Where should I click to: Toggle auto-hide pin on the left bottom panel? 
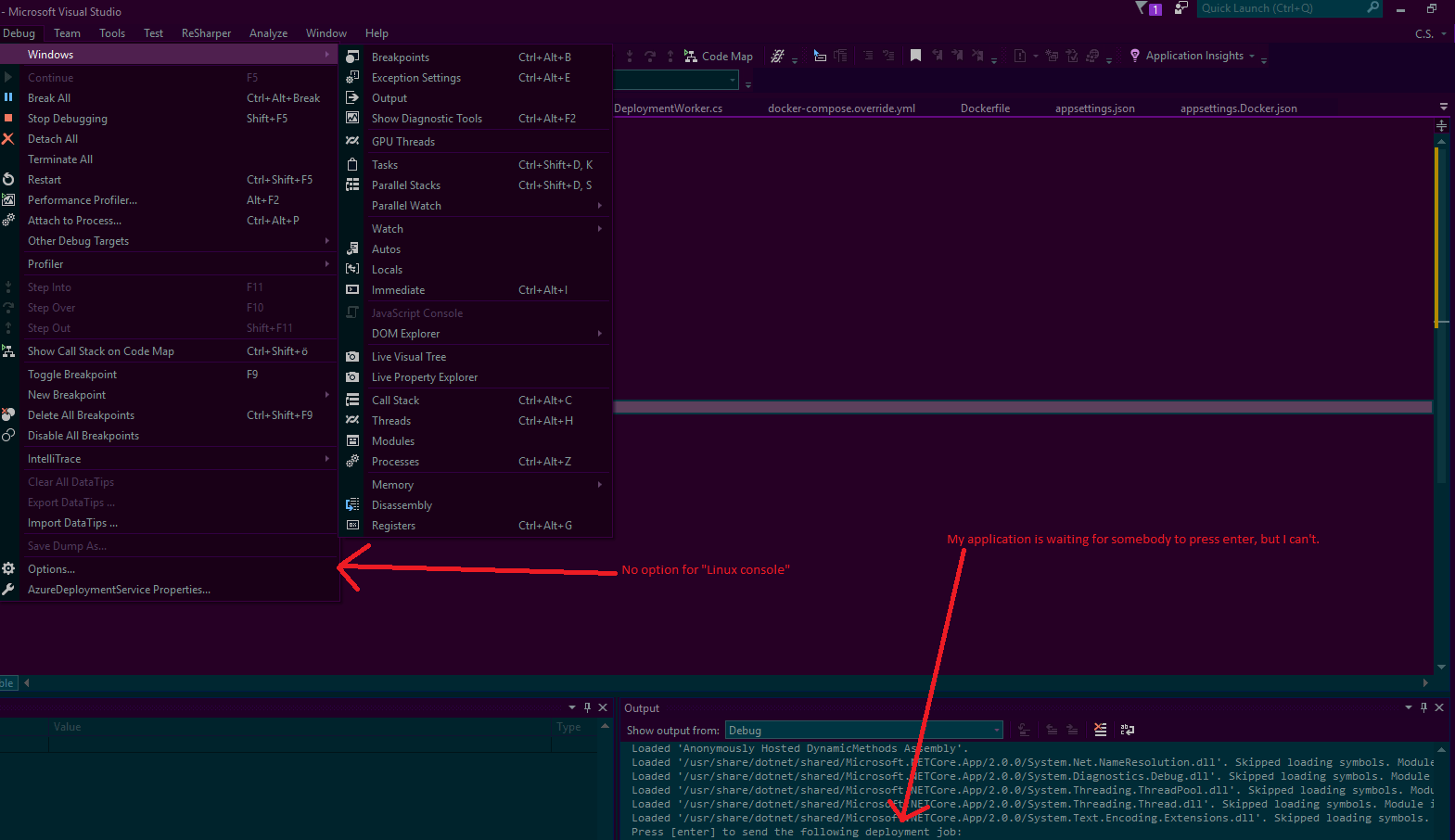[x=587, y=707]
